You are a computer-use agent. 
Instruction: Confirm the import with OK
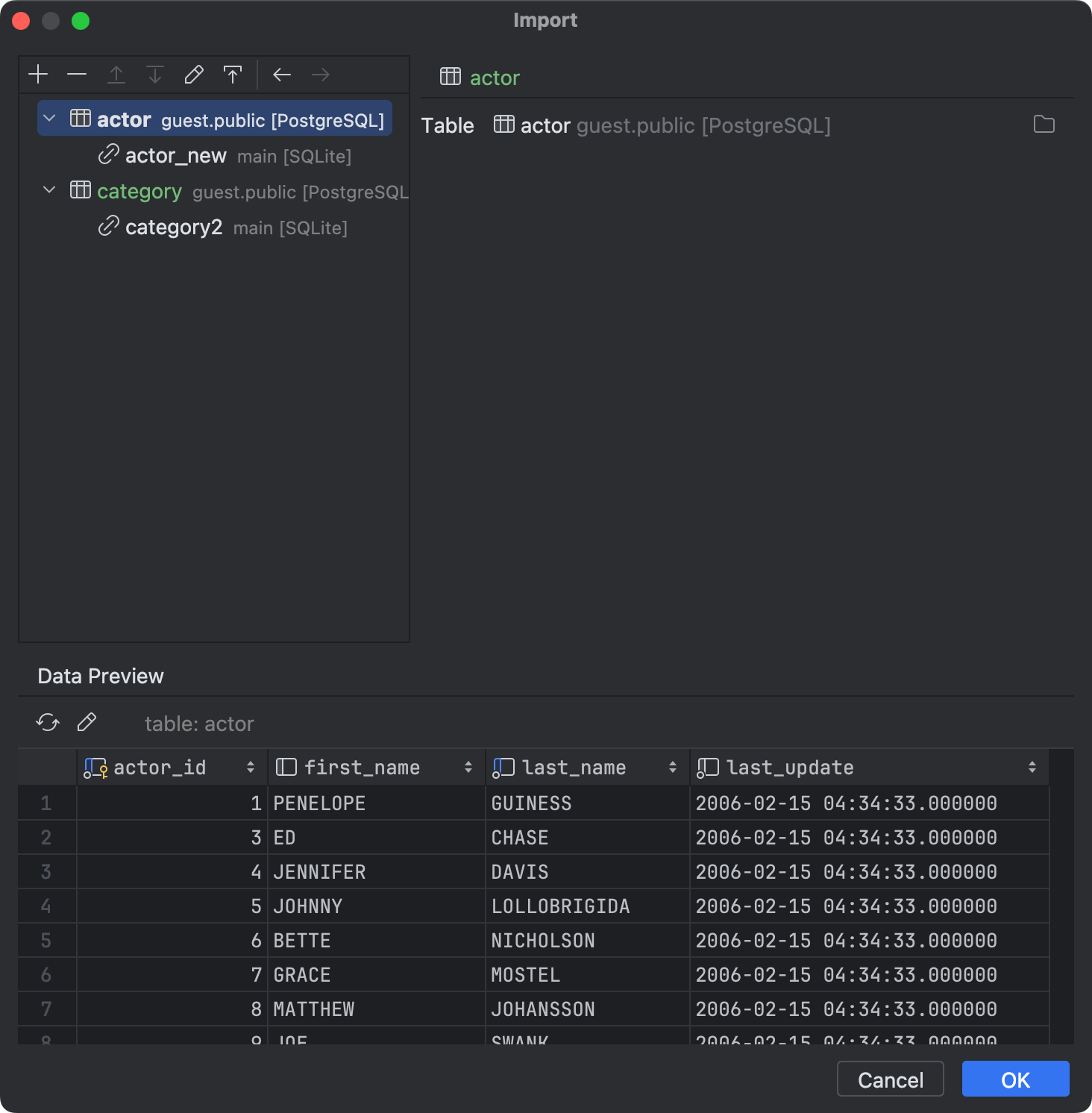click(1014, 1079)
